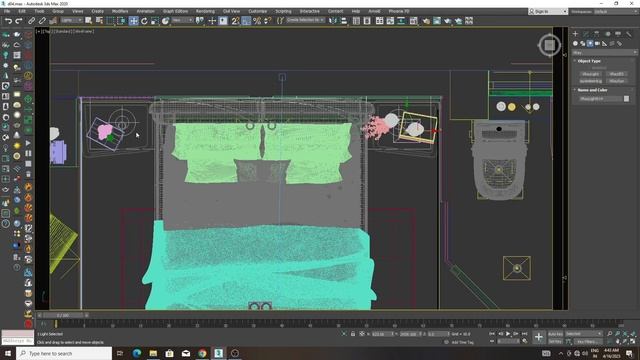Switch to Modify tab in command panel
Image resolution: width=640 pixels, height=360 pixels.
point(586,34)
